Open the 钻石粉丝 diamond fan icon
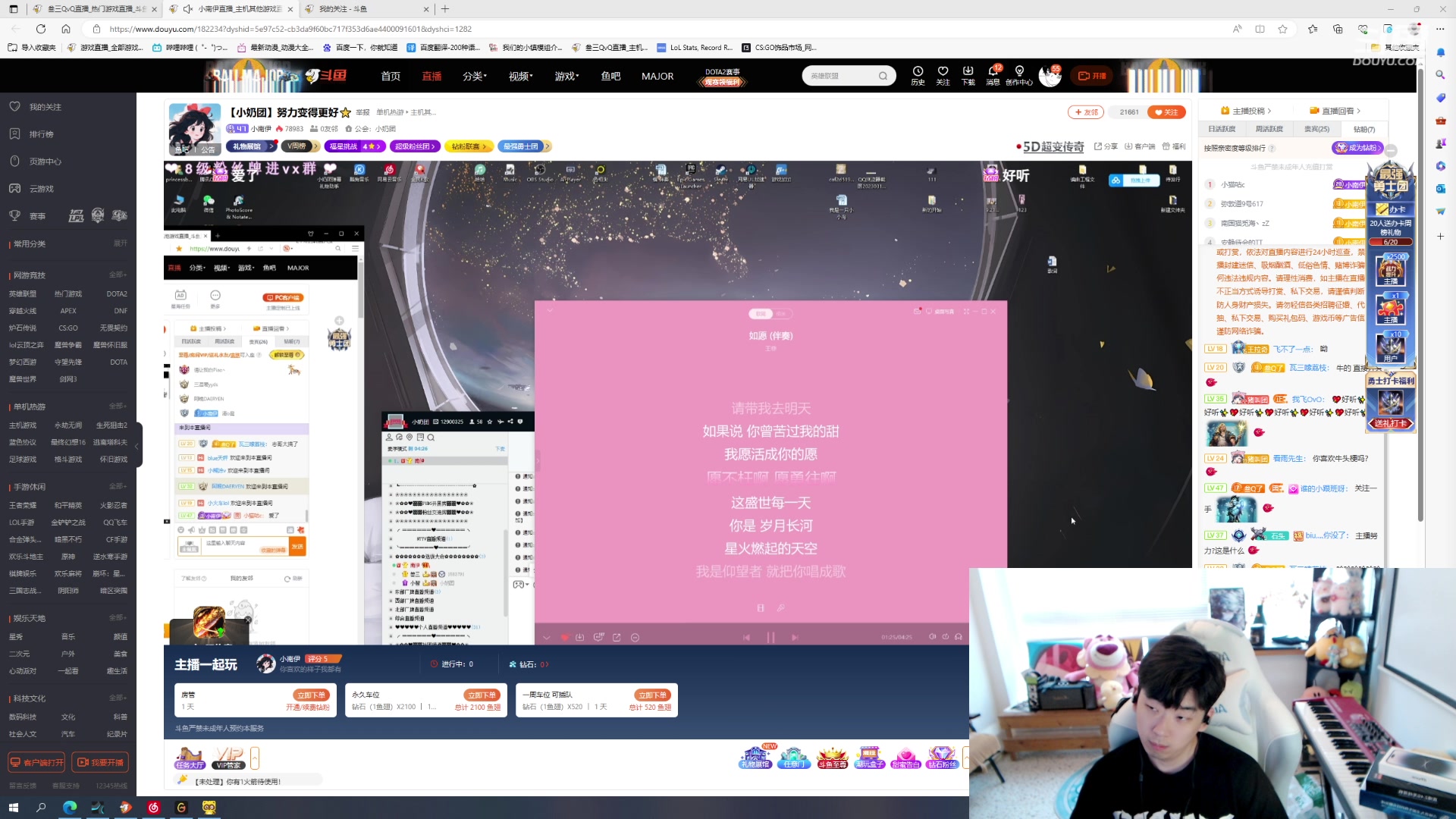Image resolution: width=1456 pixels, height=819 pixels. point(943,757)
